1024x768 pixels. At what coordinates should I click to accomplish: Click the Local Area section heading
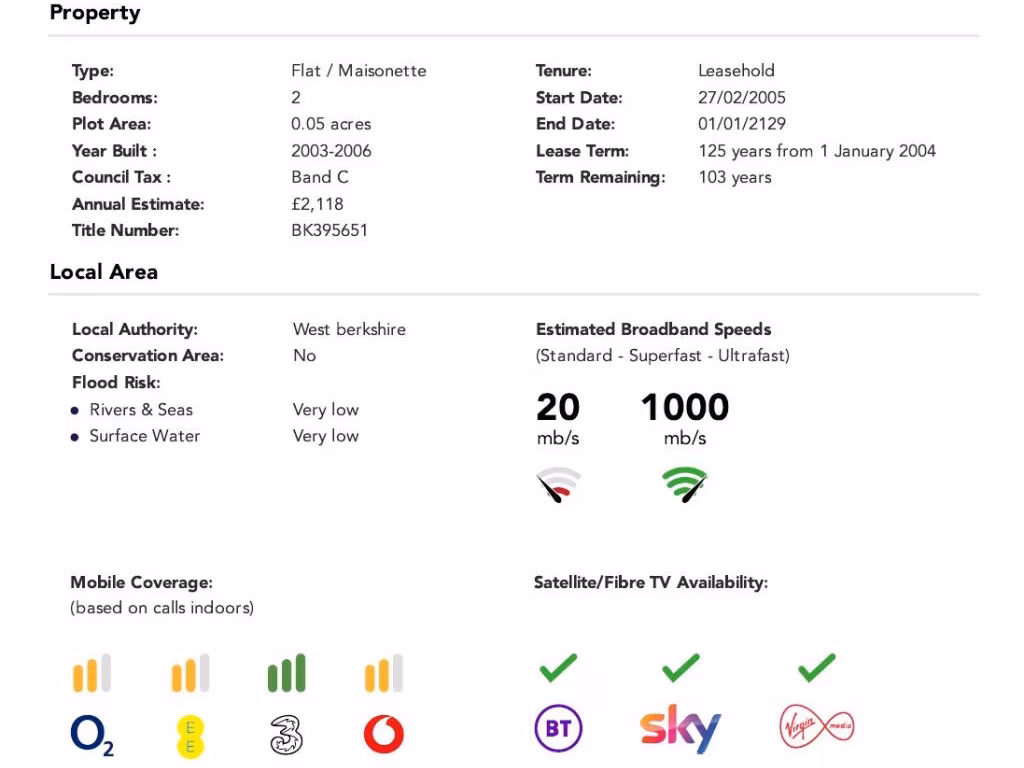[104, 272]
